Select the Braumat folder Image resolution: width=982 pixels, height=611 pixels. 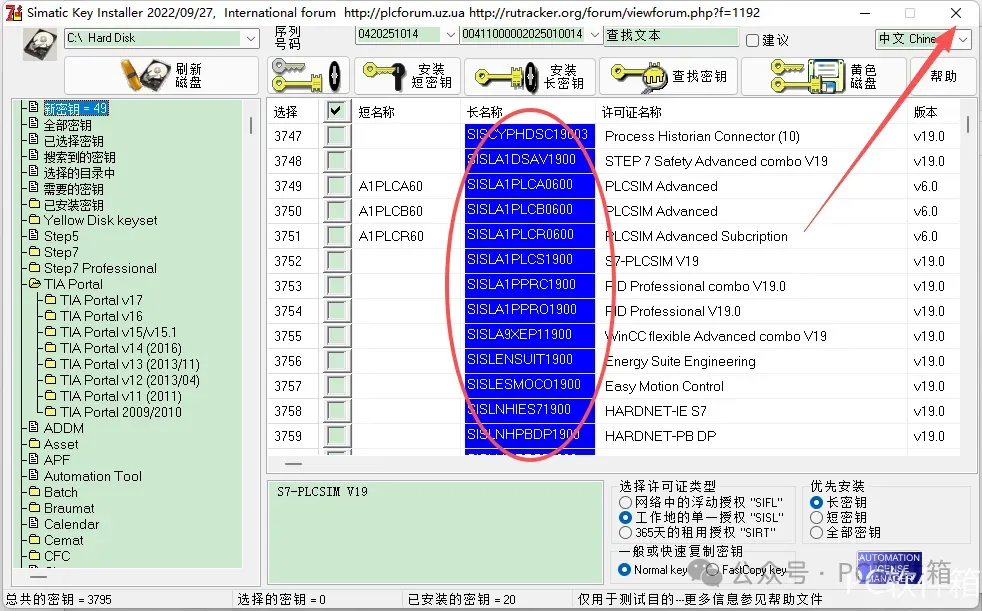click(x=69, y=508)
